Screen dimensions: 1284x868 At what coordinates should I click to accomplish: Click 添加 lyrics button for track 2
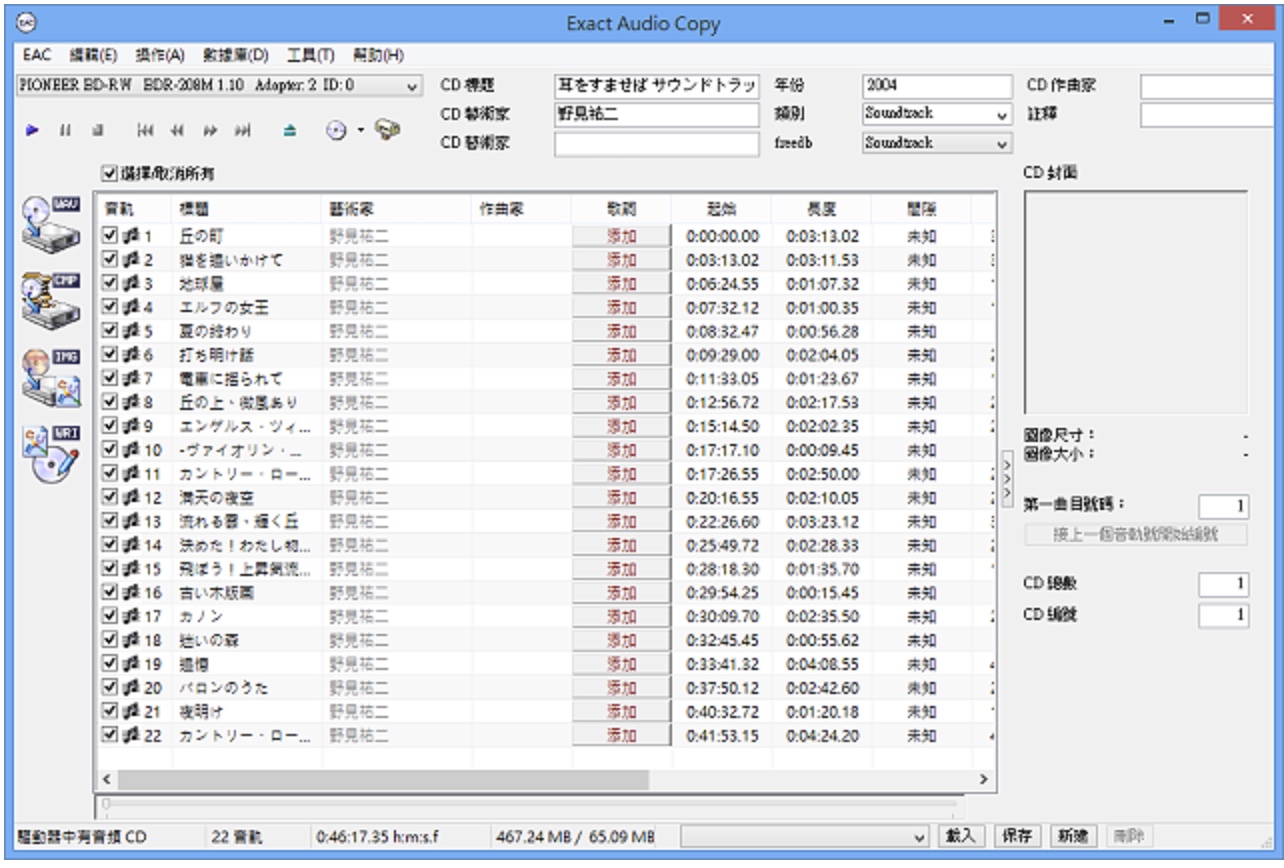point(621,260)
